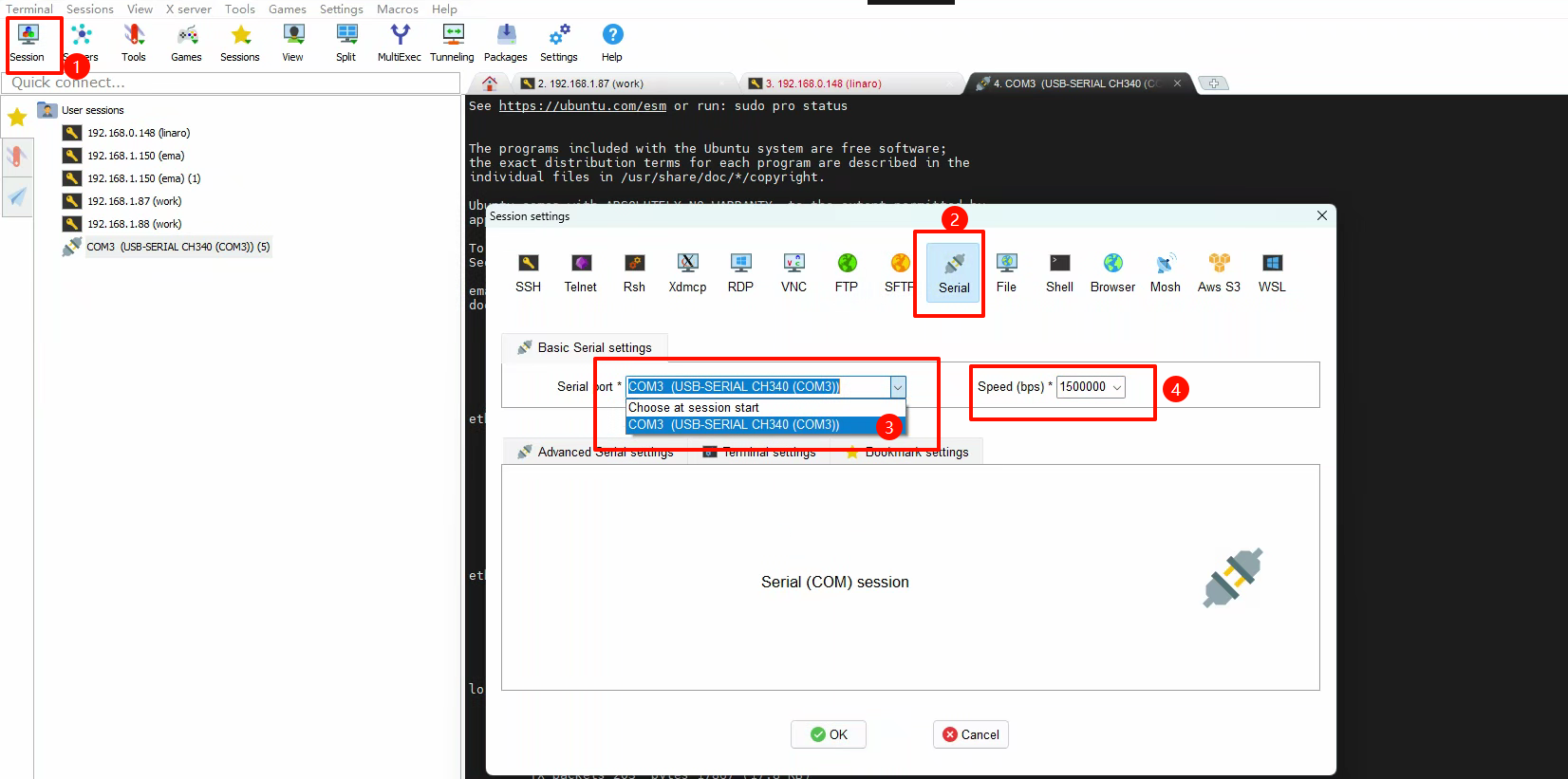Select the VNC session type
The height and width of the screenshot is (779, 1568).
coord(793,273)
